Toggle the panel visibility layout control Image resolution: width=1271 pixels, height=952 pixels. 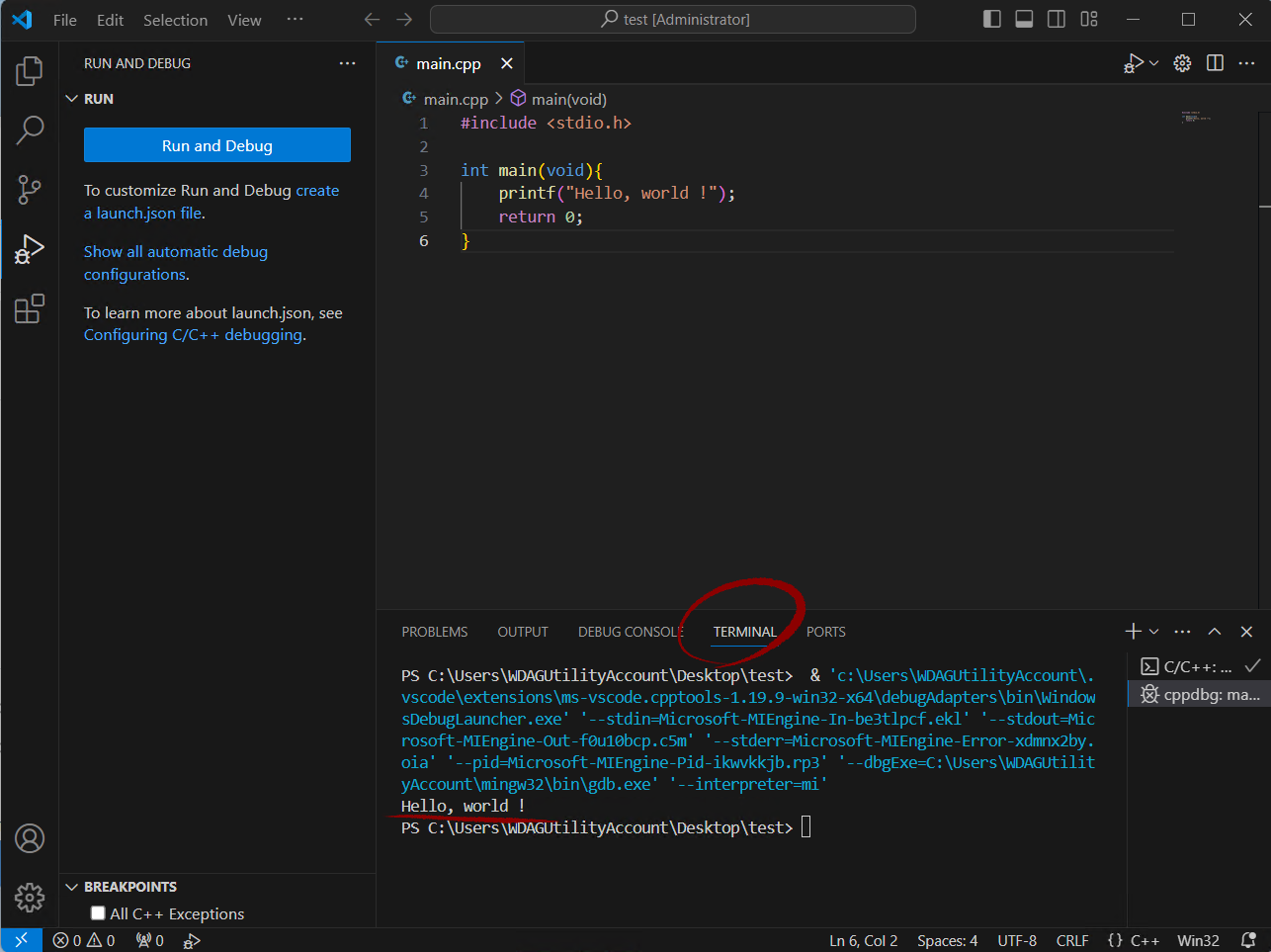click(x=1023, y=18)
